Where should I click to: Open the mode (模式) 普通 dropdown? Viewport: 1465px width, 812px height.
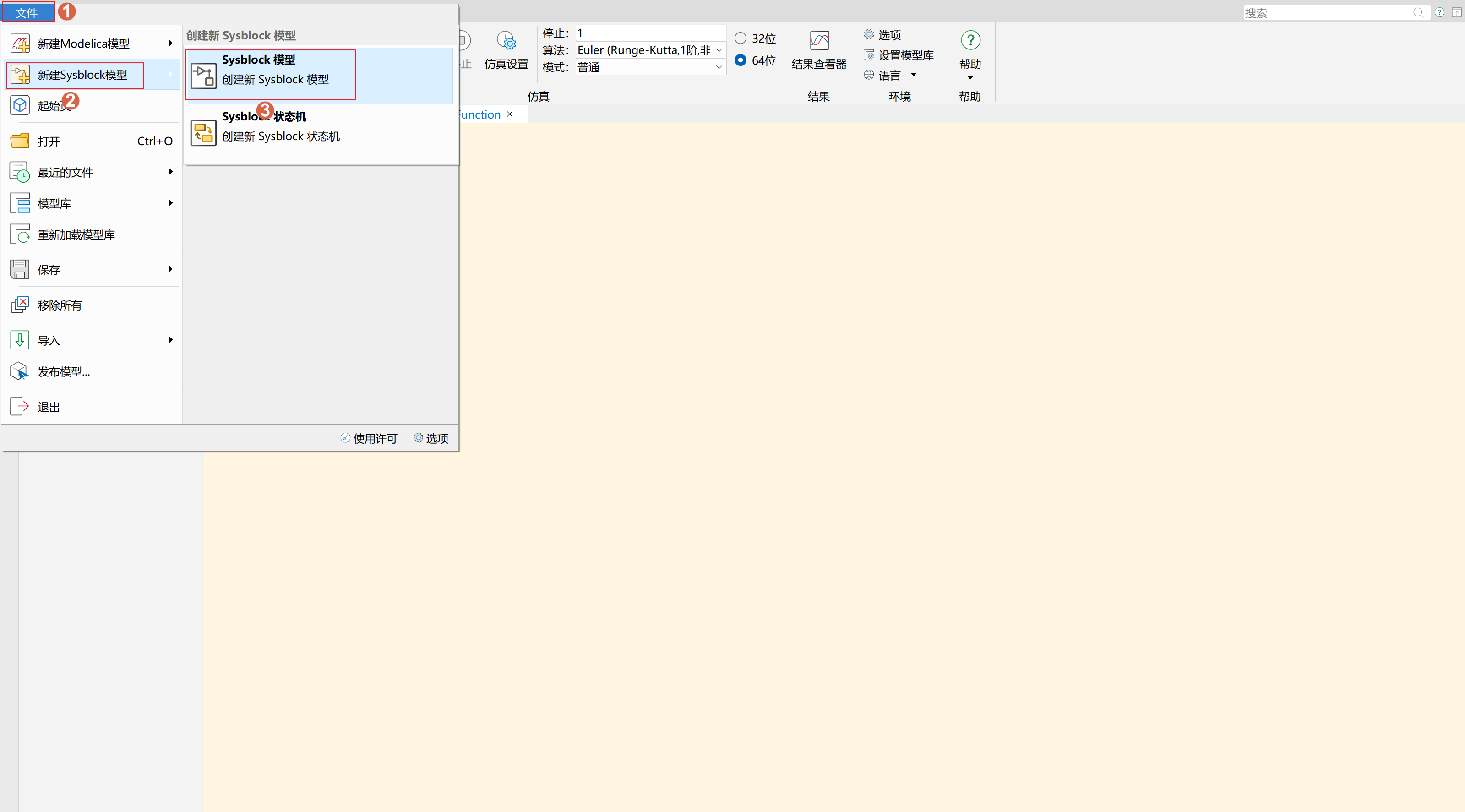(718, 67)
